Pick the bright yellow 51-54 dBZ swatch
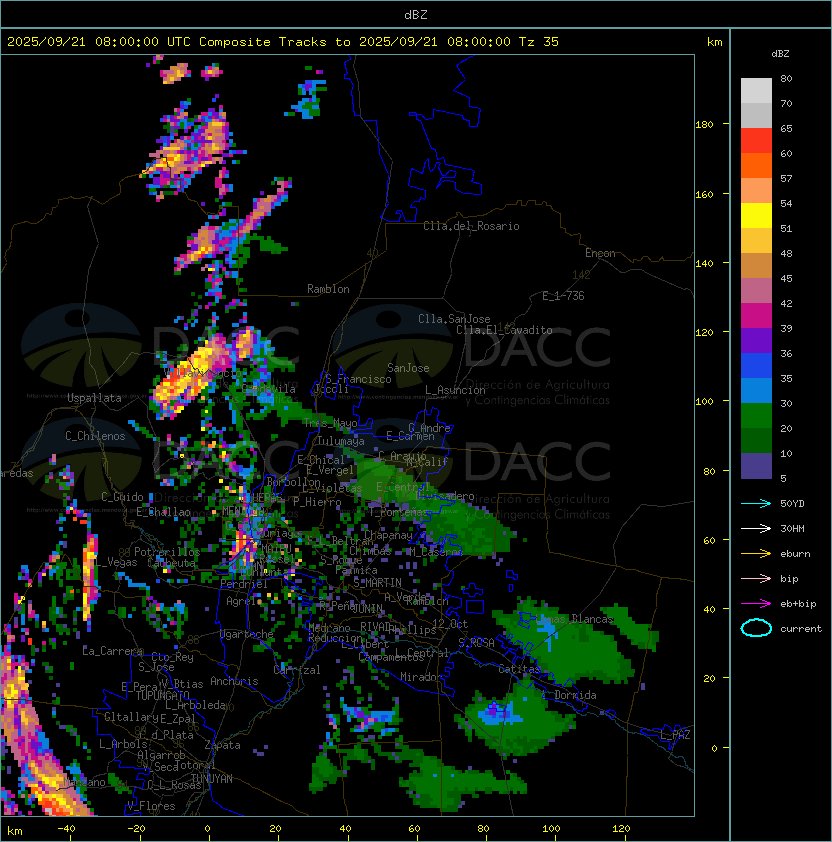Image resolution: width=832 pixels, height=842 pixels. click(756, 215)
